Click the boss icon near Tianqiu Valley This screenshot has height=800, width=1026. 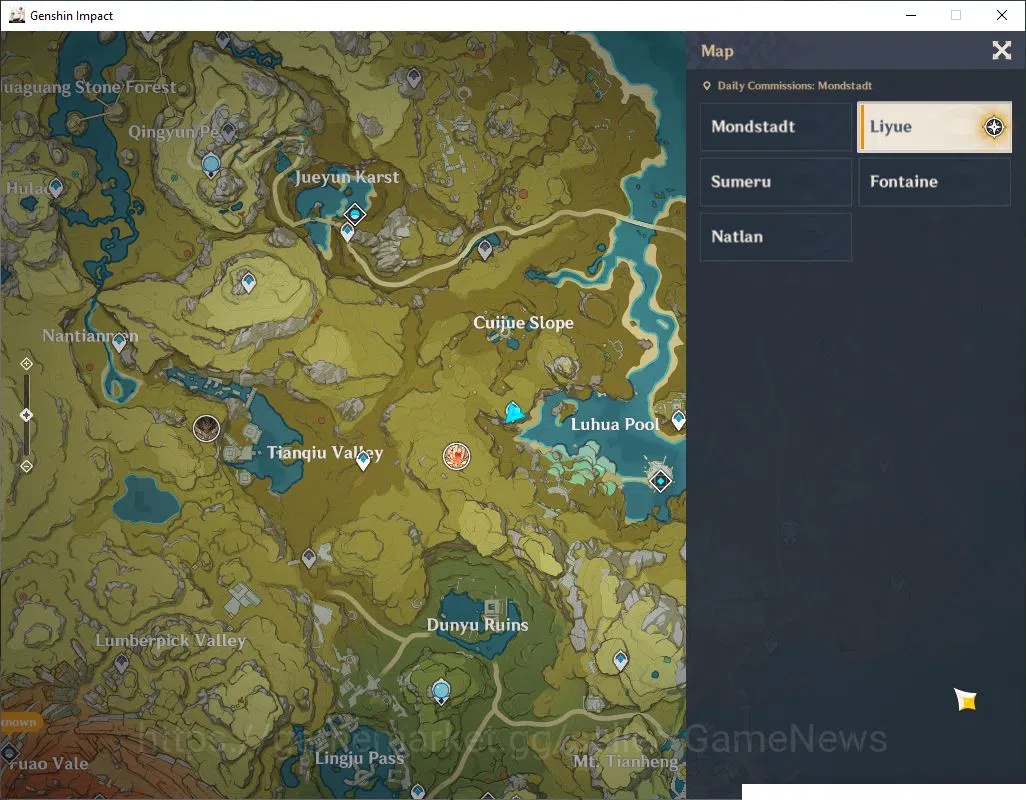click(x=206, y=428)
